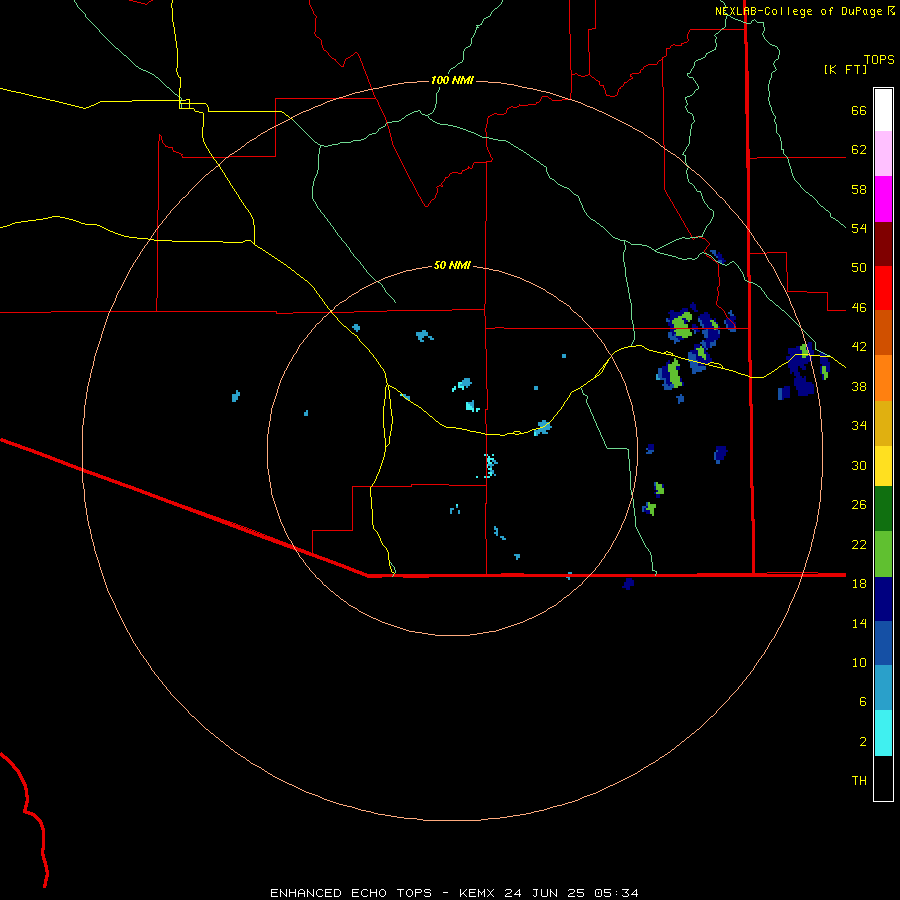
Task: Click the navy echo south of the border line
Action: (x=628, y=584)
